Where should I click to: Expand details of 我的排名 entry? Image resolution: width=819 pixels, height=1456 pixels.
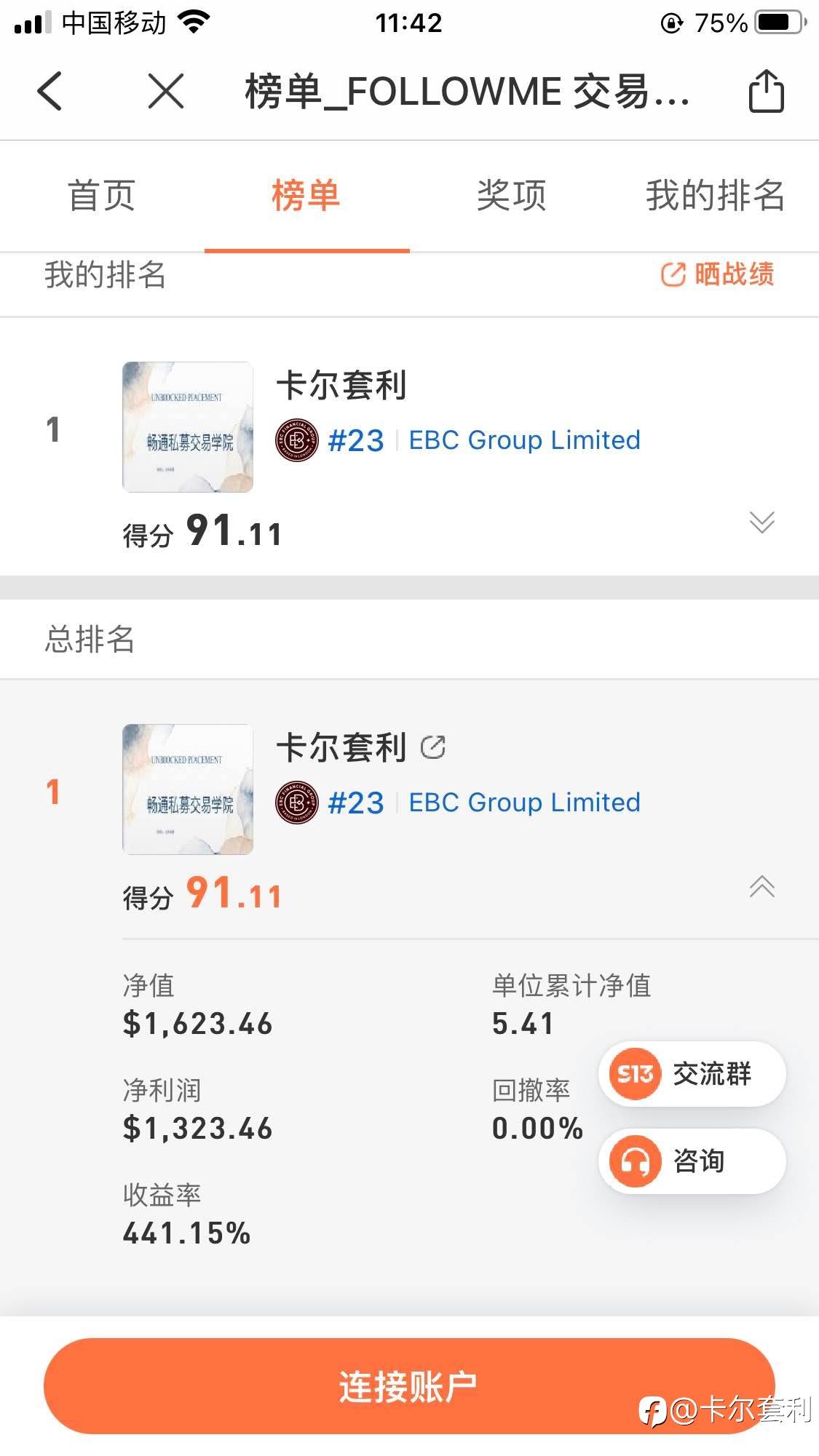pos(761,522)
